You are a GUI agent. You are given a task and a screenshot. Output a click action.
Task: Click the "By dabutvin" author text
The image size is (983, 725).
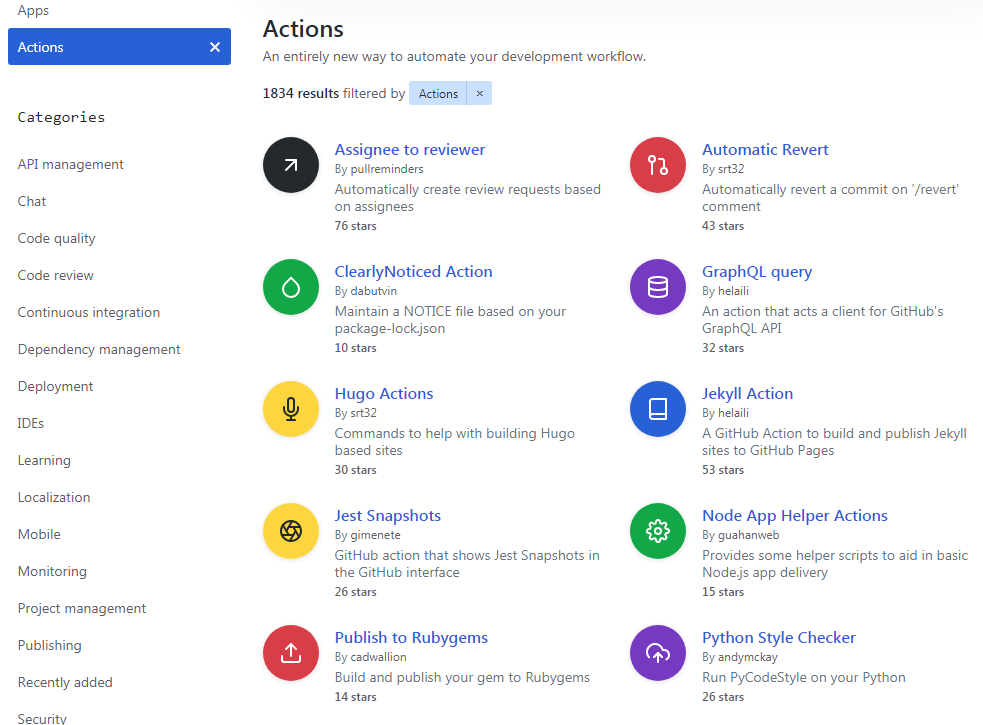pyautogui.click(x=365, y=291)
